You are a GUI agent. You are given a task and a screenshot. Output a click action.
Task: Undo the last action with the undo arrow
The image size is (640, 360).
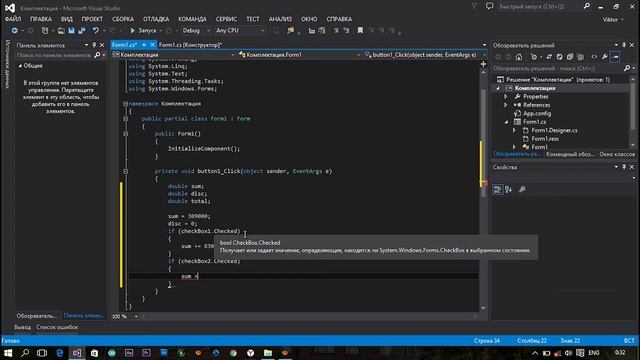(x=96, y=31)
